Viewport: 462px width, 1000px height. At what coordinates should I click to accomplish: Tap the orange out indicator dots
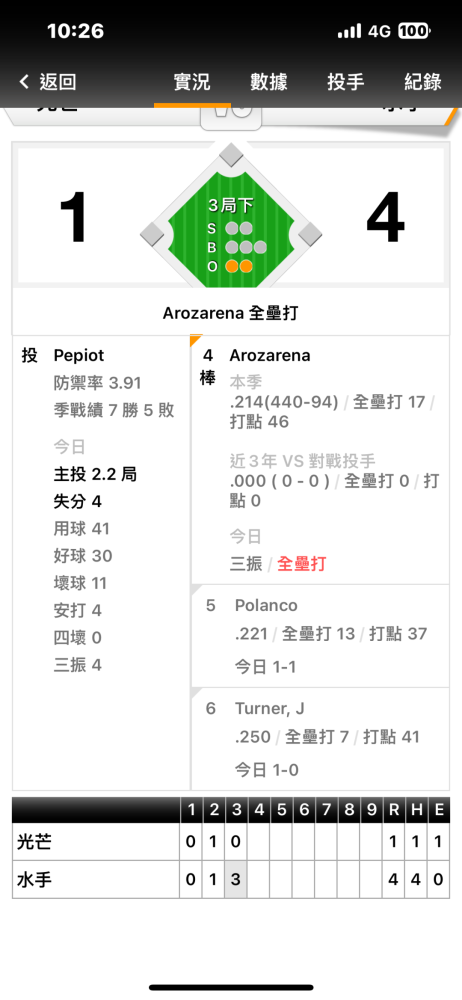(239, 266)
